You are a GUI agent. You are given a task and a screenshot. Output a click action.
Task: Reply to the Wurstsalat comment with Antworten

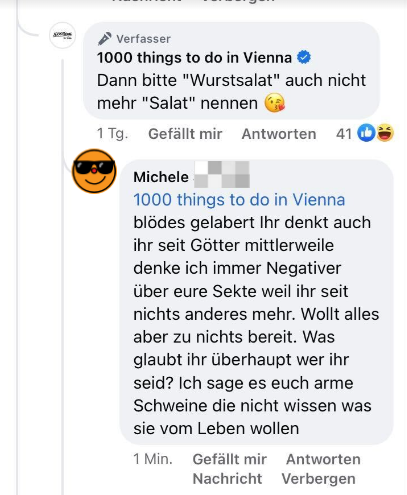pos(279,134)
